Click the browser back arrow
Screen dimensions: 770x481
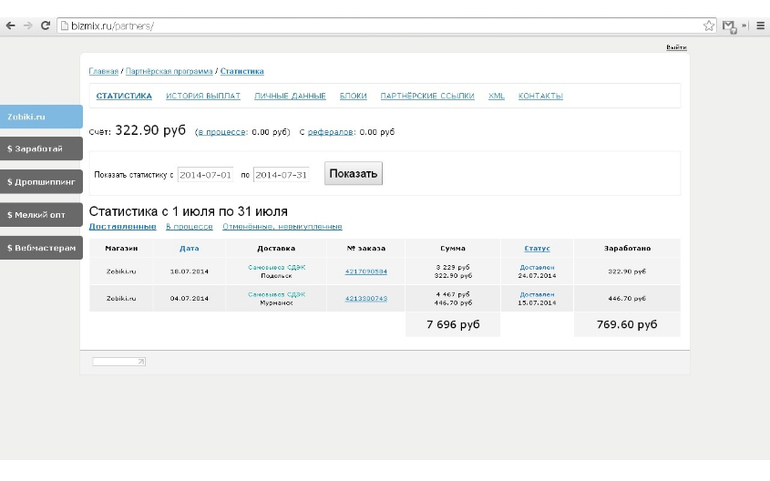10,25
